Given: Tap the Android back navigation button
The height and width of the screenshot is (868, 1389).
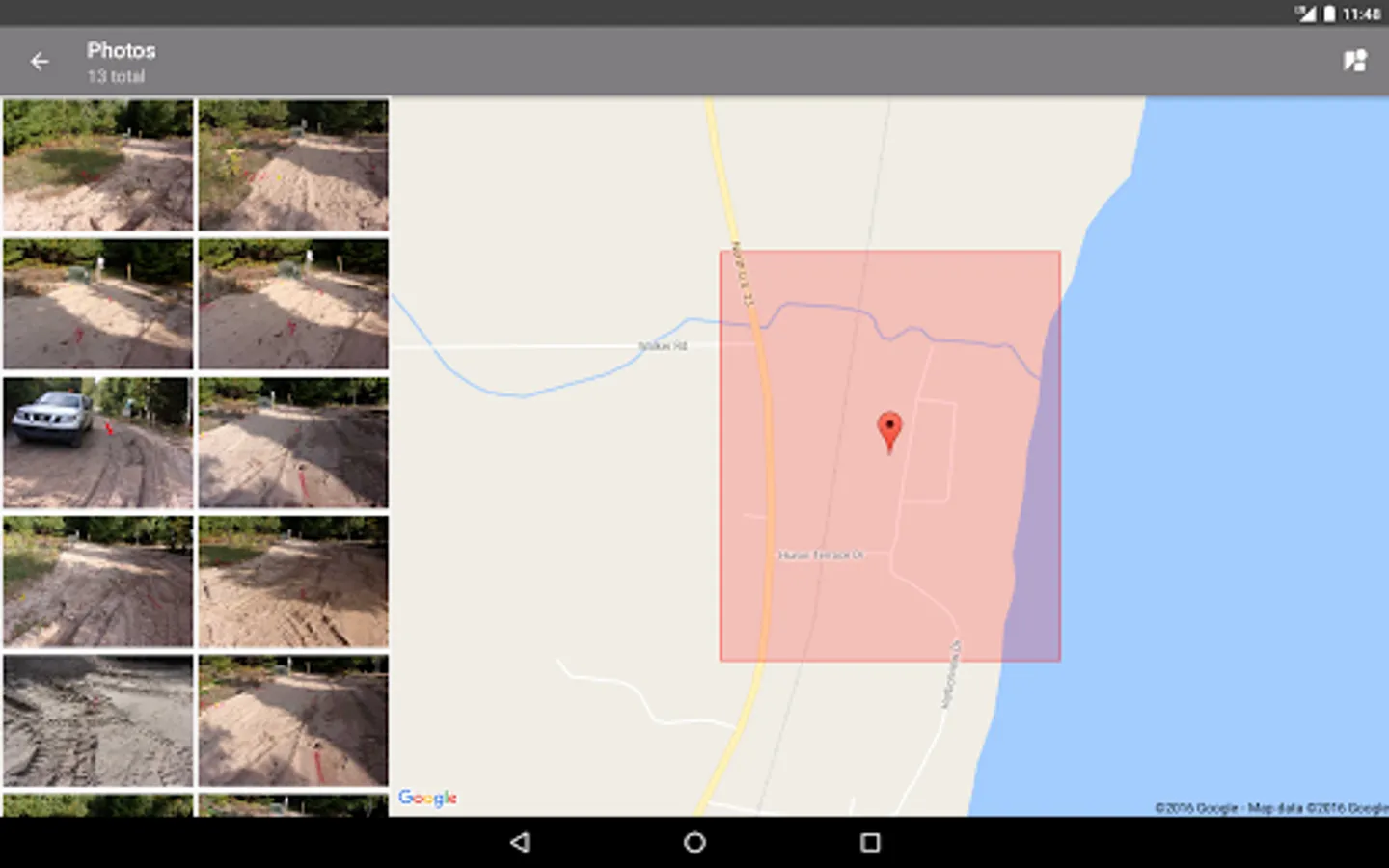Looking at the screenshot, I should pos(520,842).
